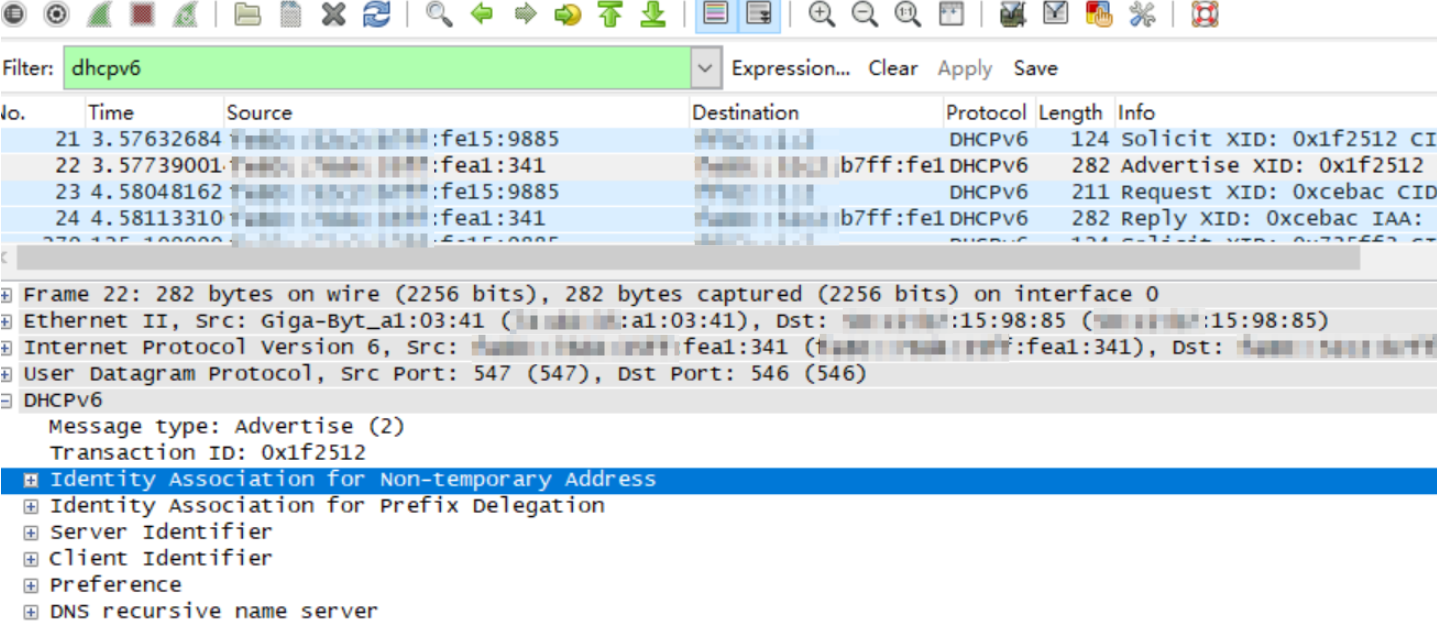The height and width of the screenshot is (623, 1437).
Task: Start a new live capture
Action: coord(100,14)
